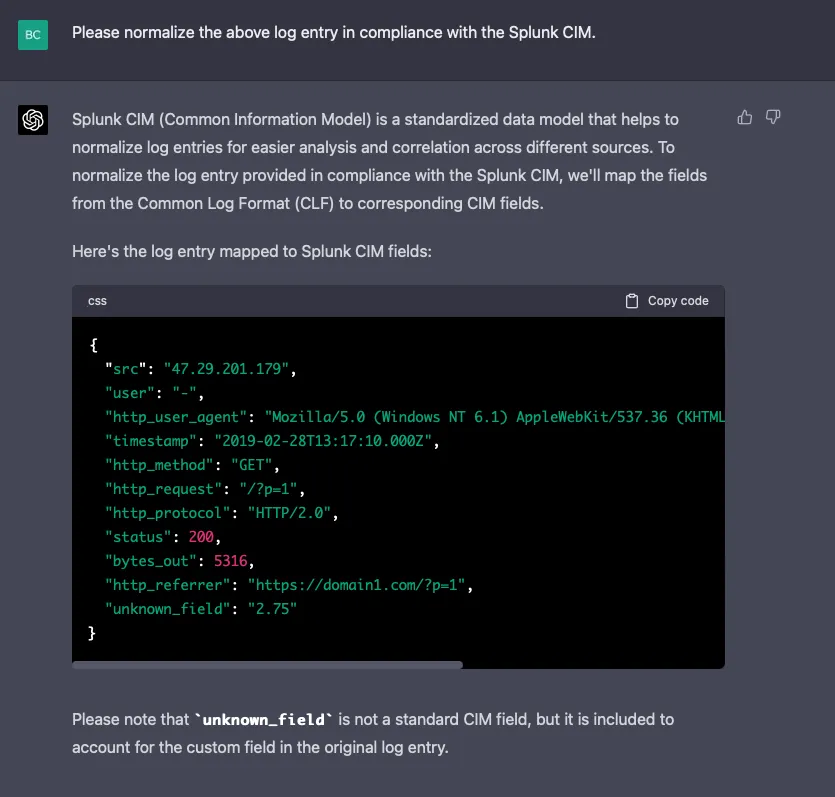Click the thumbs up feedback icon
This screenshot has height=797, width=835.
pos(744,117)
